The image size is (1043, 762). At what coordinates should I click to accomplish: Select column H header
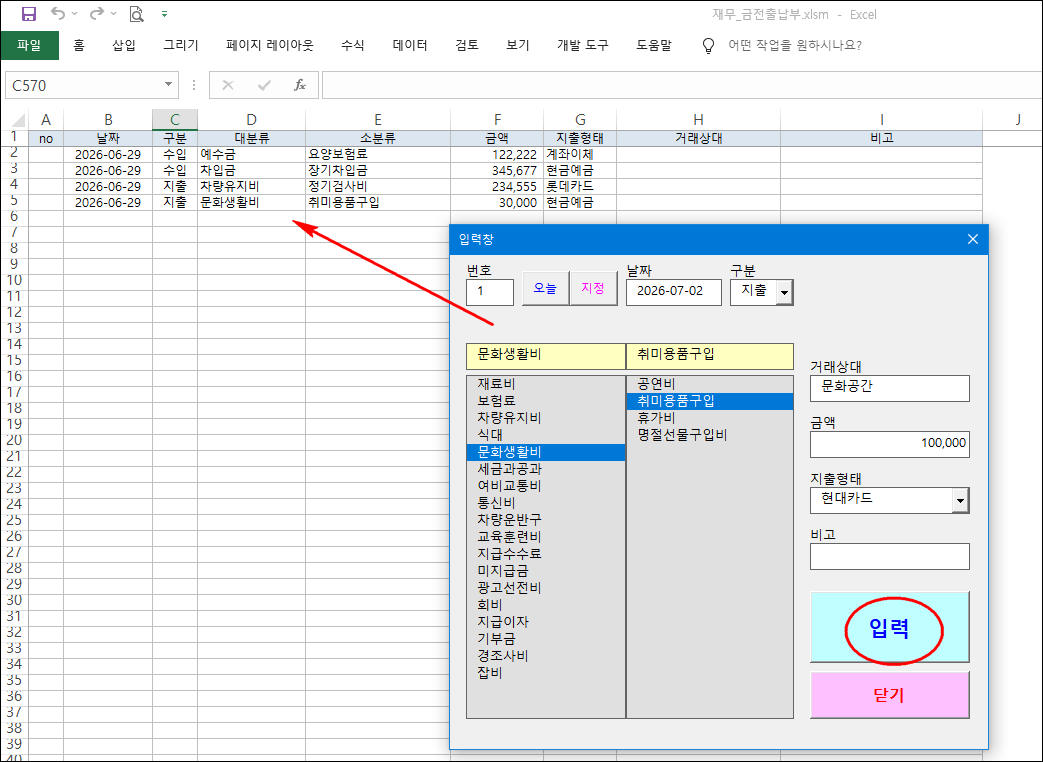[698, 120]
